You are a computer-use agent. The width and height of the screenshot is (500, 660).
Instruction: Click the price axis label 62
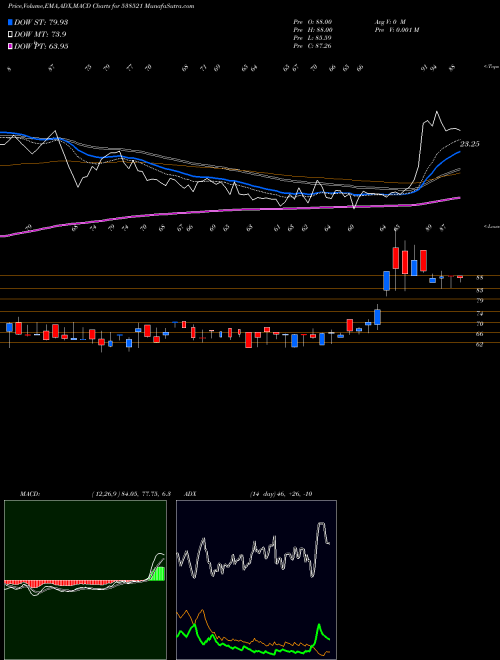tap(480, 344)
